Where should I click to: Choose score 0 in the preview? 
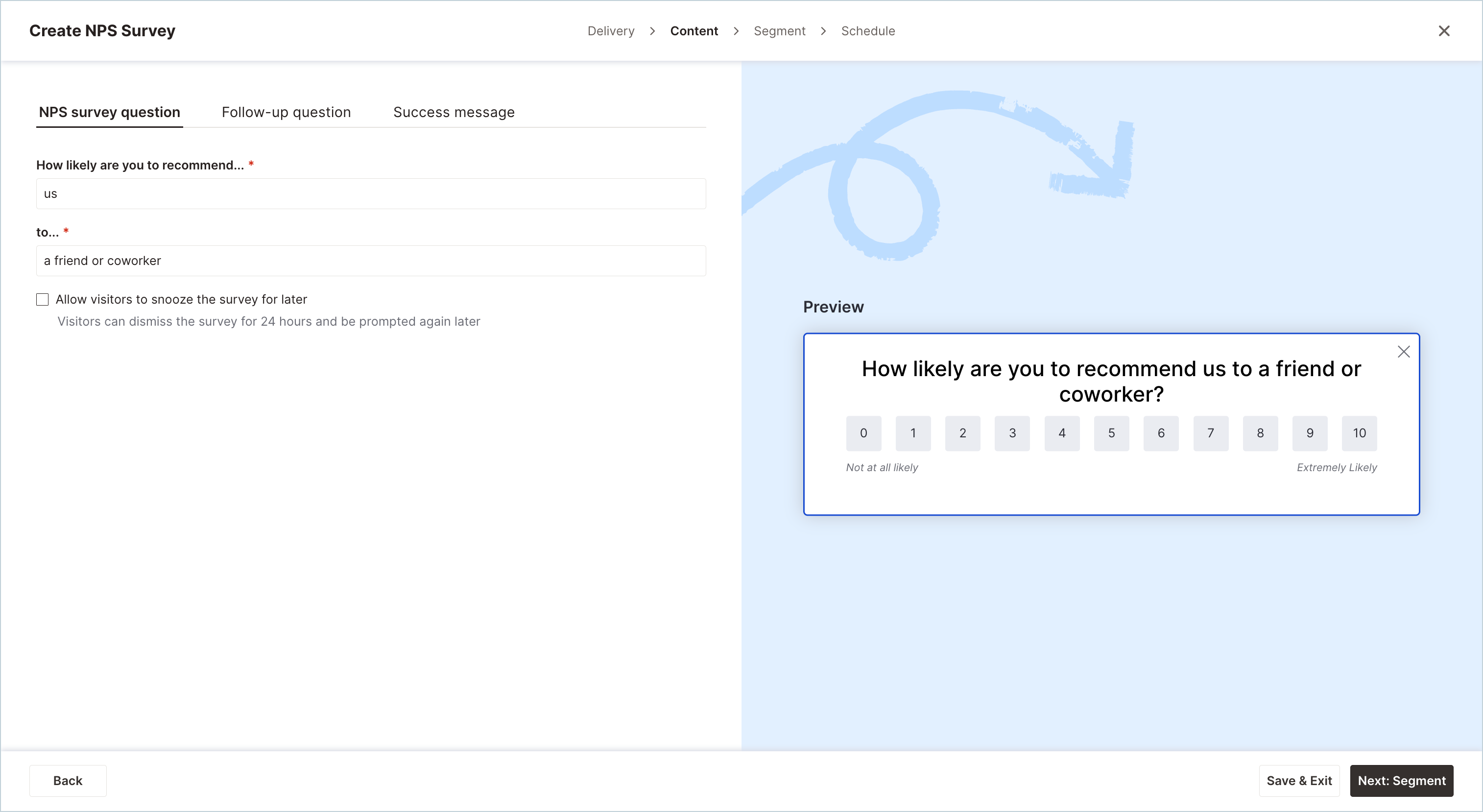pos(863,433)
